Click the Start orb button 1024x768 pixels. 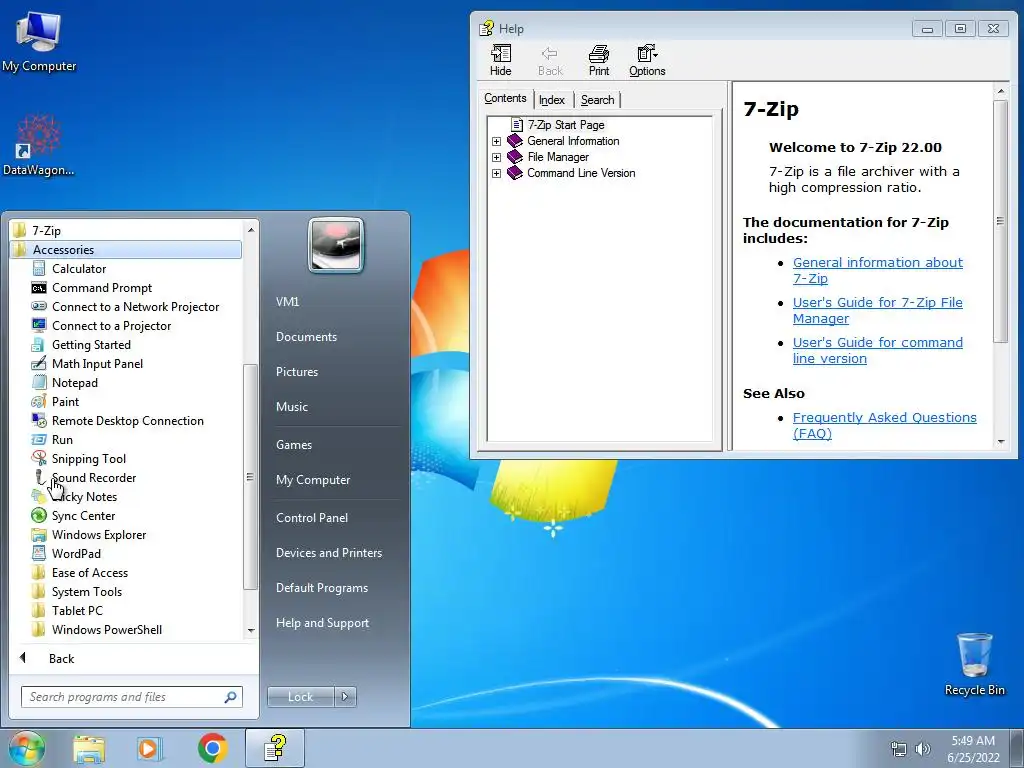point(27,748)
